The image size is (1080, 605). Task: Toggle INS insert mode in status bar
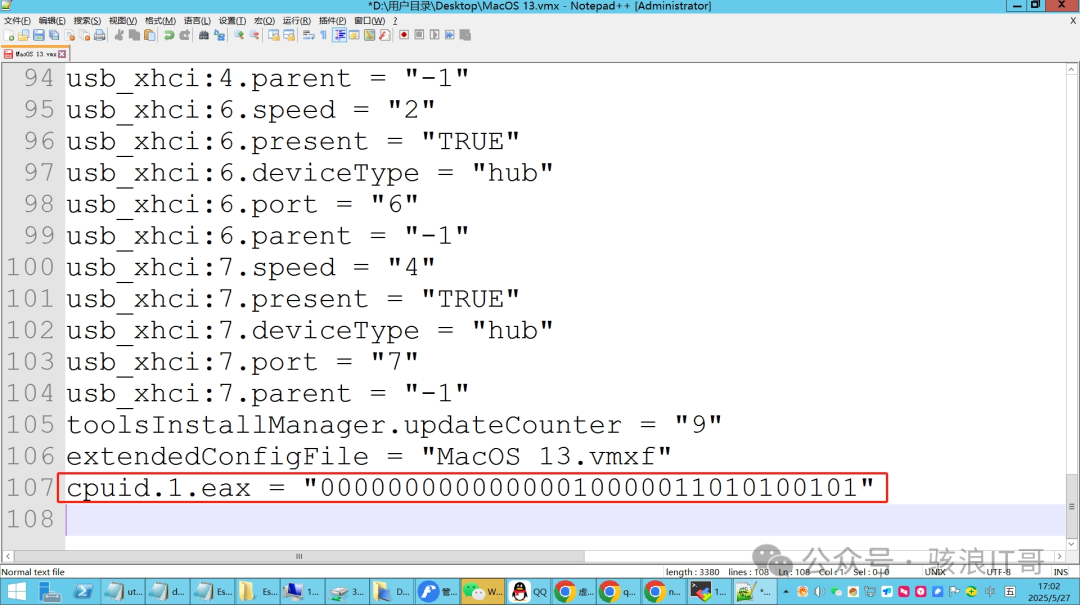coord(1060,572)
